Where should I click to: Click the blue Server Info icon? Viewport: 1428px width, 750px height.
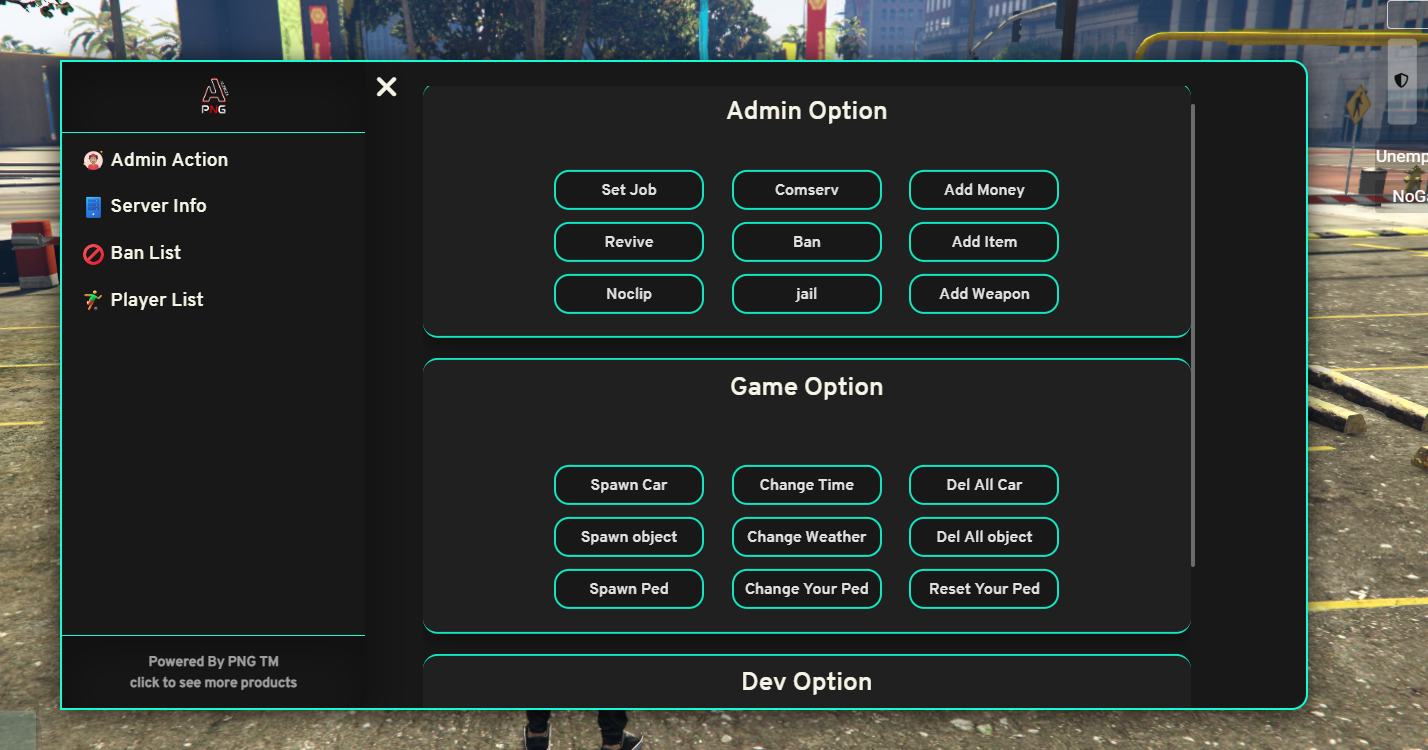point(93,207)
